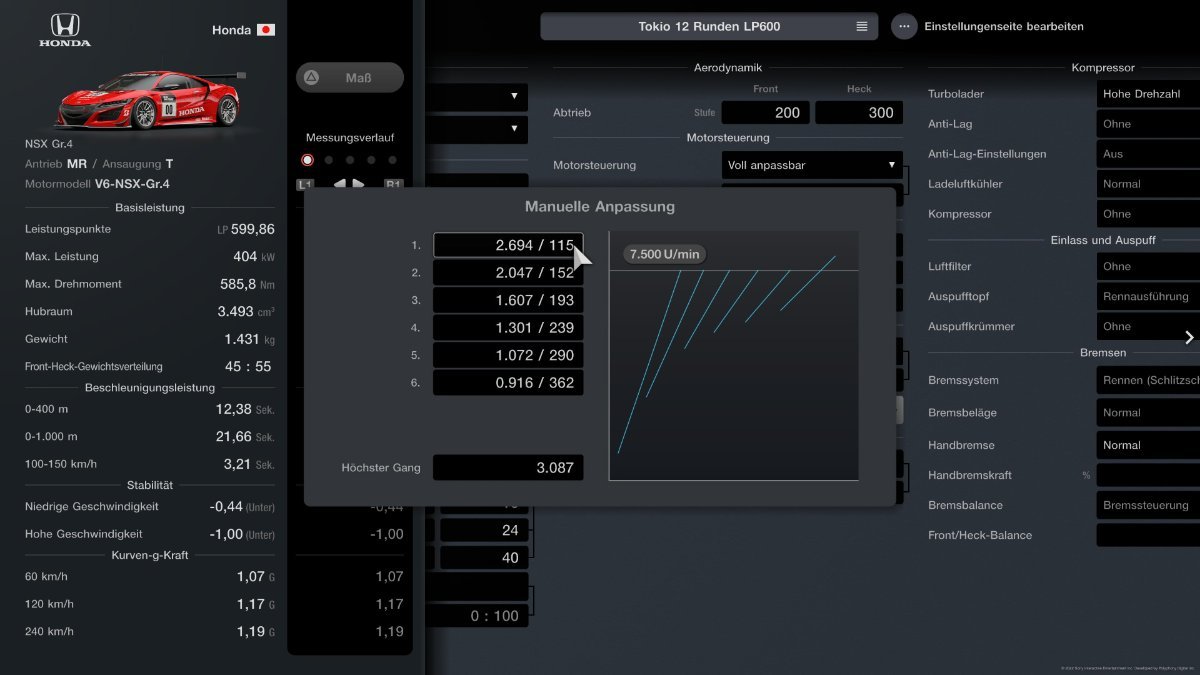This screenshot has width=1200, height=675.
Task: Click the Max. Drehmoment 585,8 Nm value
Action: [247, 284]
